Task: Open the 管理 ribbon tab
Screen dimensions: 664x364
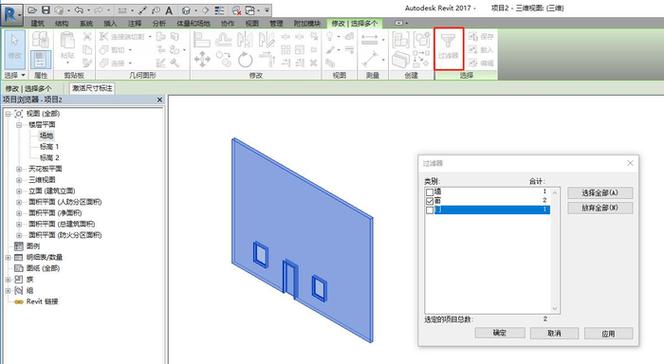Action: [276, 23]
